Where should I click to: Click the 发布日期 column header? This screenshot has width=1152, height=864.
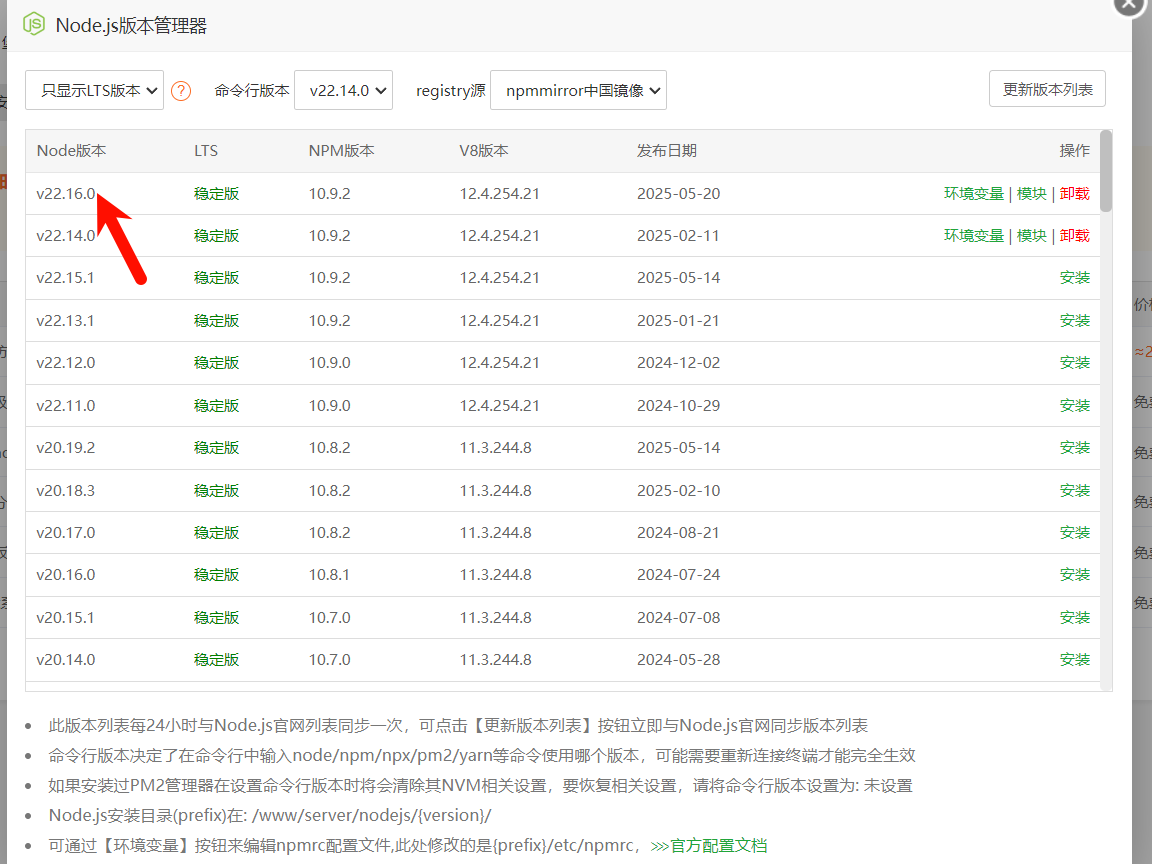(666, 151)
